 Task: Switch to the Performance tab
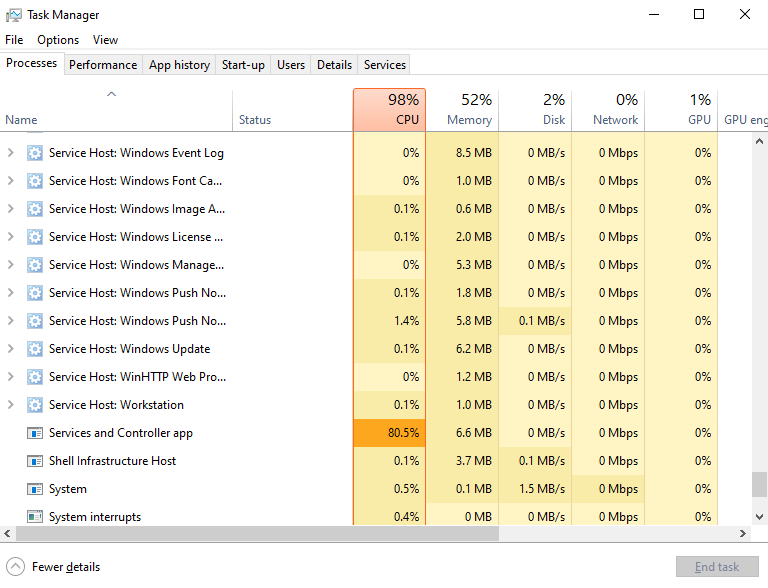pos(103,65)
